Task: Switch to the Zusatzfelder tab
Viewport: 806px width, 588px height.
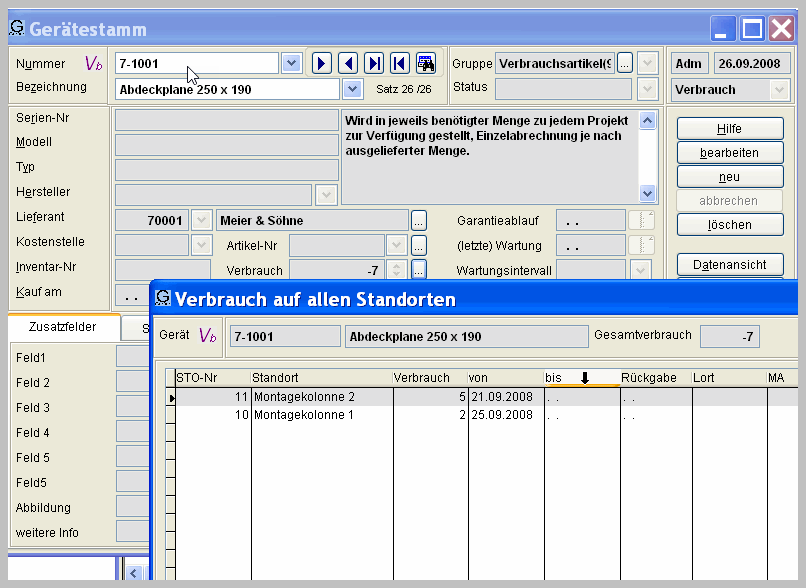Action: click(63, 326)
